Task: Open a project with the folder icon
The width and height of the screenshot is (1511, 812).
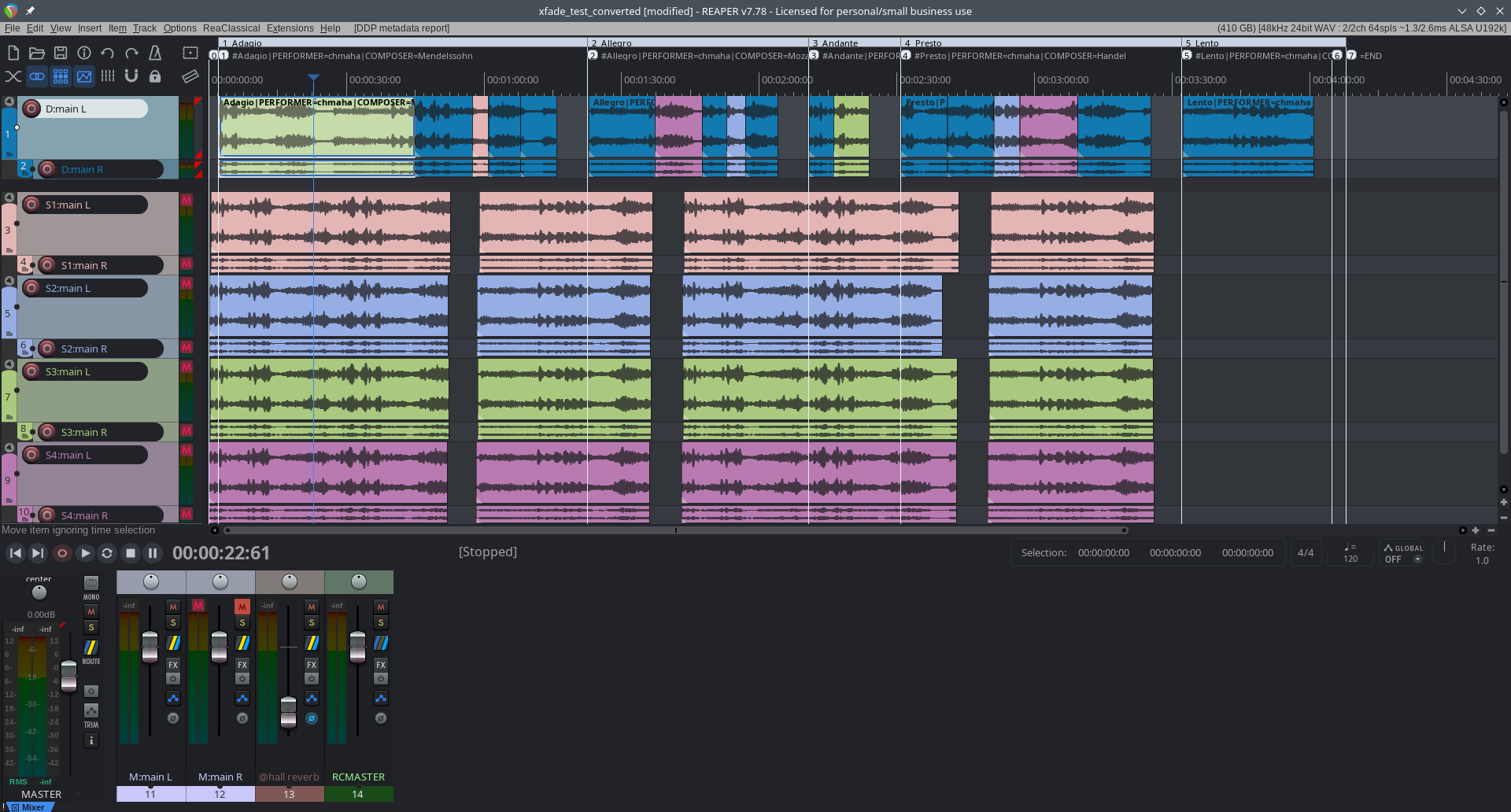Action: (37, 53)
